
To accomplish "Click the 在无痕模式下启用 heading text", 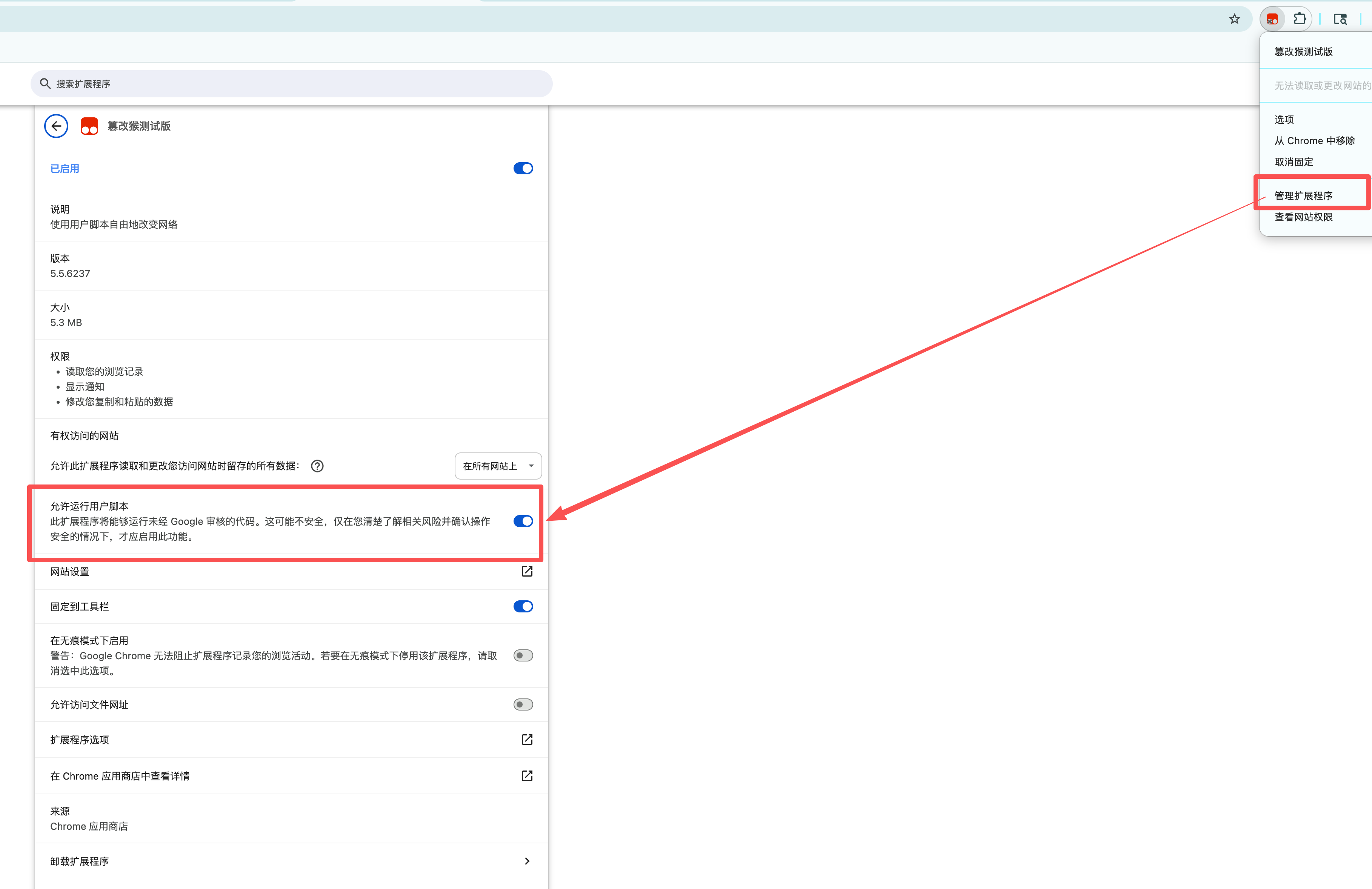I will [89, 640].
